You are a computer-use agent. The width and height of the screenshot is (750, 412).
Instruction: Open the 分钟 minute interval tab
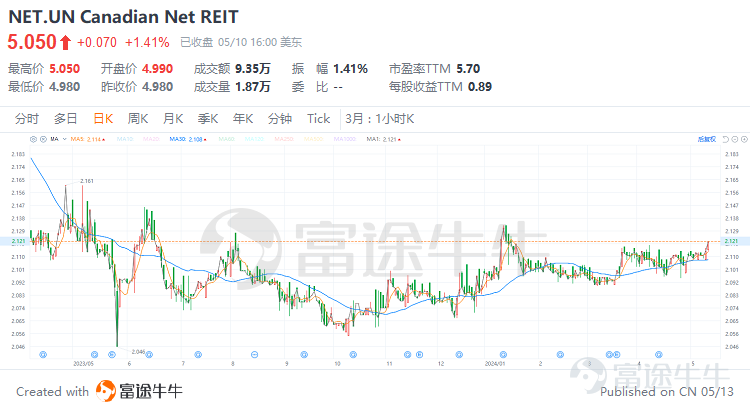click(x=280, y=119)
